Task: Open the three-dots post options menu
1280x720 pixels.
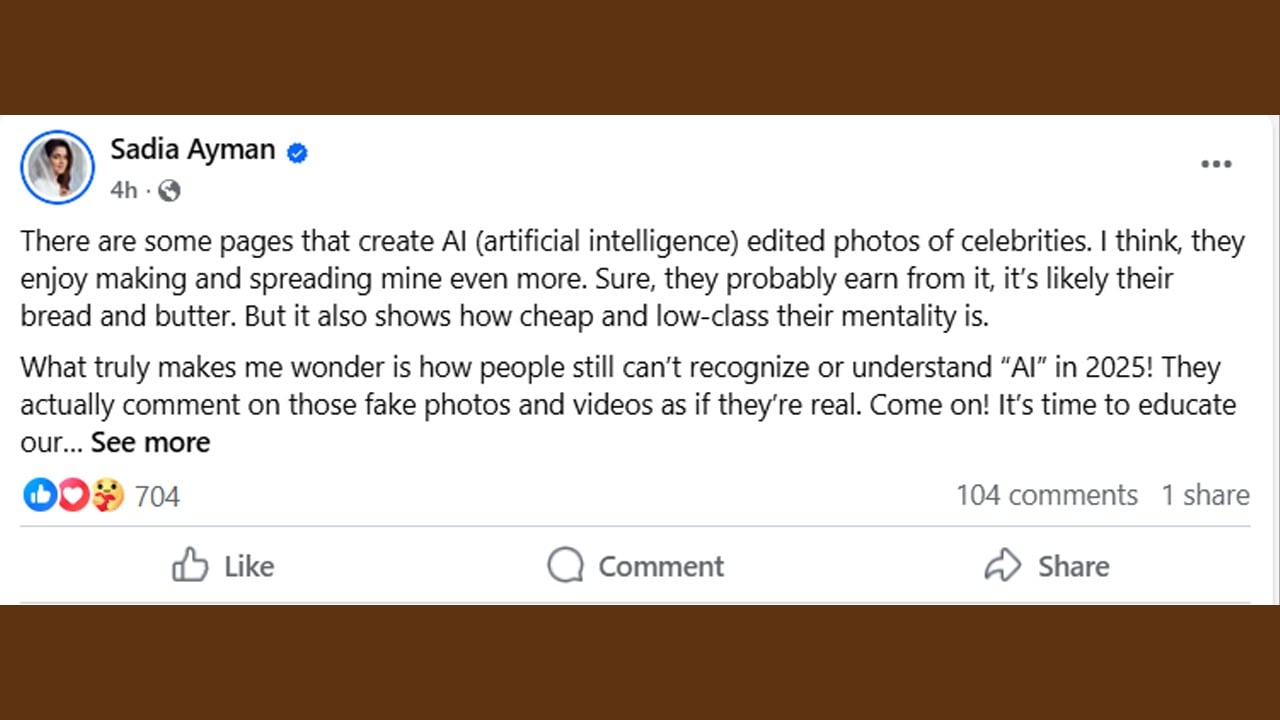Action: pyautogui.click(x=1216, y=165)
